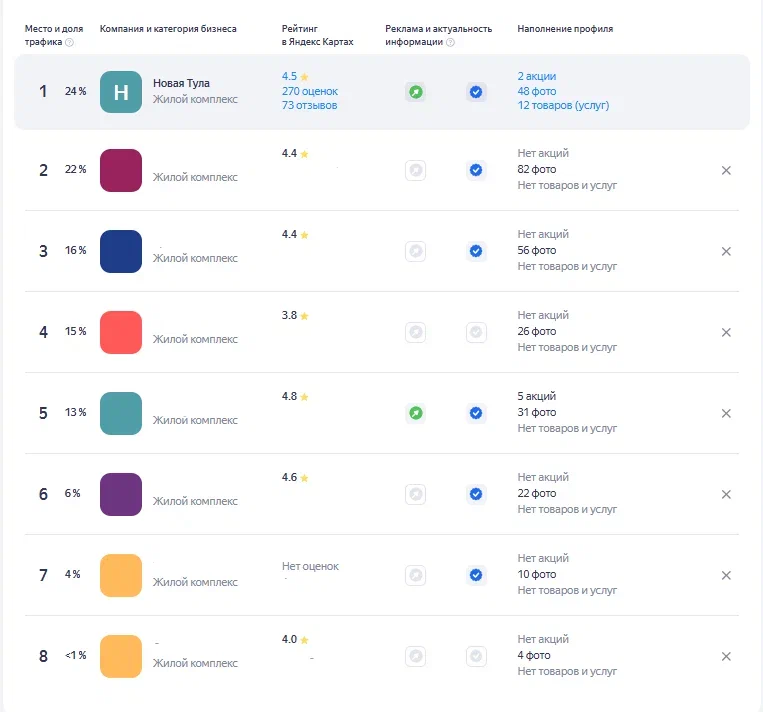
Task: Click the Новая Тула logo with letter Н
Action: click(x=121, y=92)
